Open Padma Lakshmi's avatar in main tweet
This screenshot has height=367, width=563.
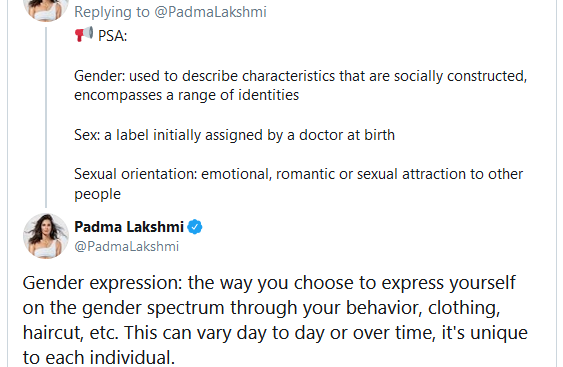[x=46, y=236]
